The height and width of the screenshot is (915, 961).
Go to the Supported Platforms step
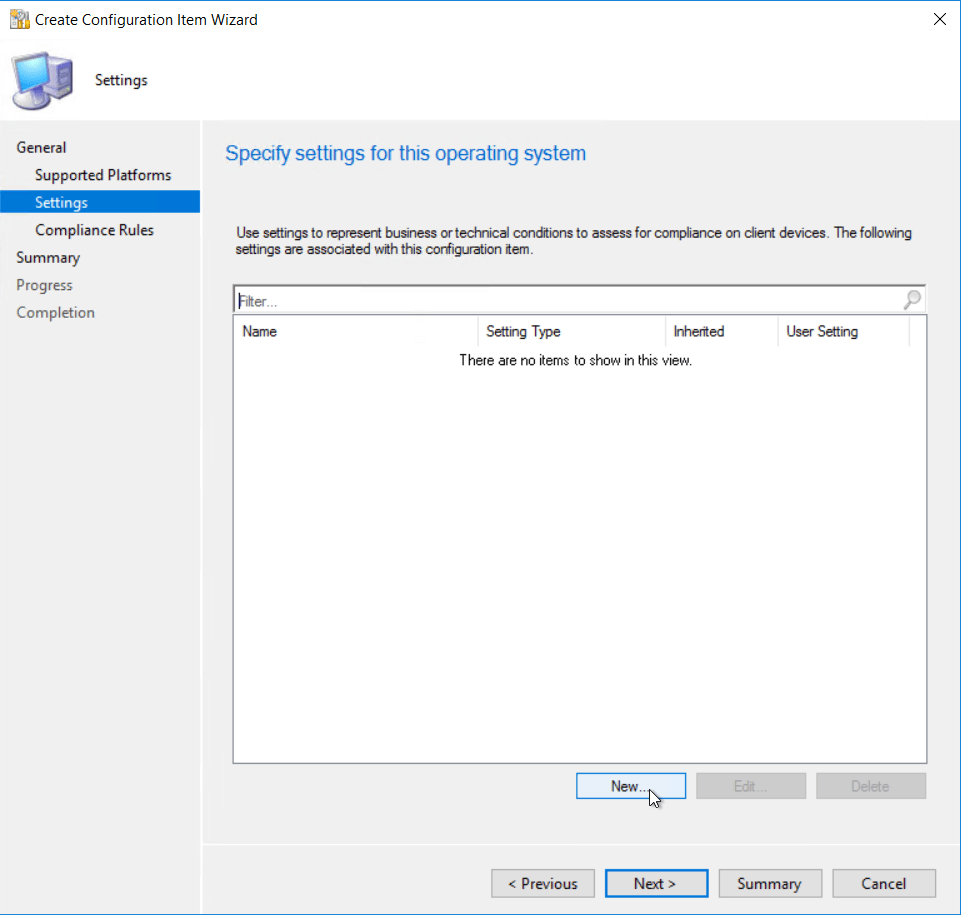(103, 175)
